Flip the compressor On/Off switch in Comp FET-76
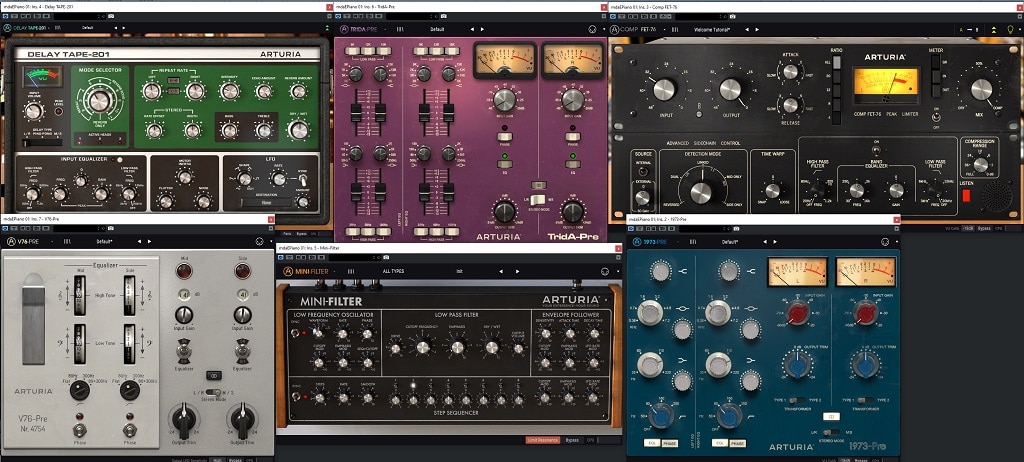The image size is (1024, 462). coord(934,118)
